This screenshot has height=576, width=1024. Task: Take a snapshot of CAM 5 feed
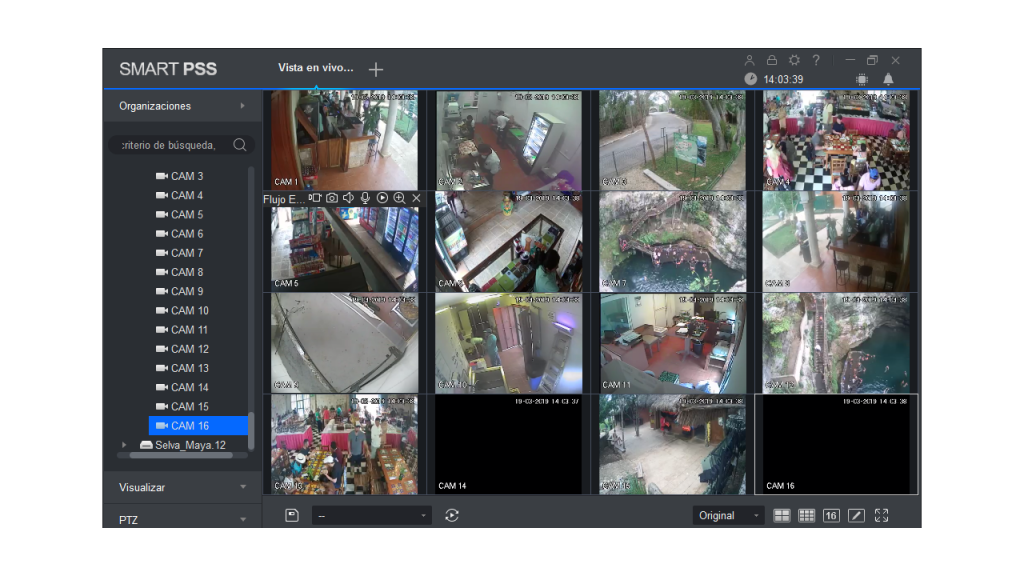pos(332,198)
